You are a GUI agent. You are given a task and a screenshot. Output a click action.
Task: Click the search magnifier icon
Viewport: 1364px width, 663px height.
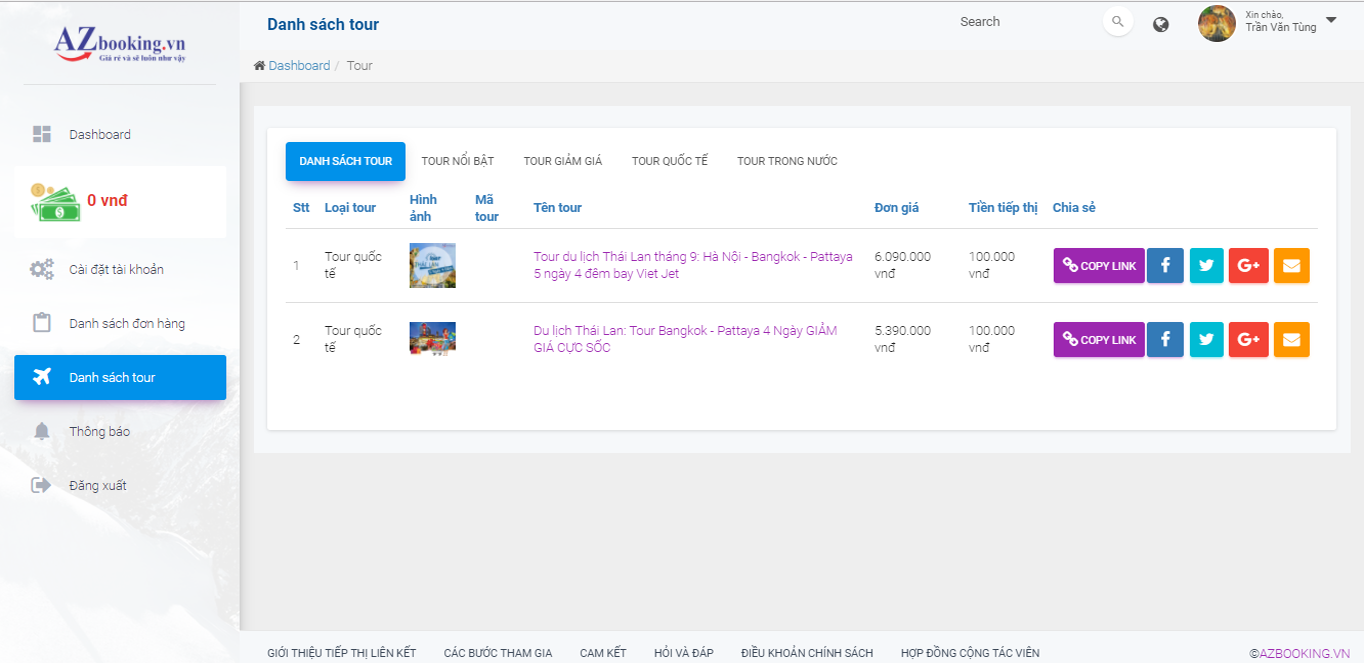tap(1118, 22)
